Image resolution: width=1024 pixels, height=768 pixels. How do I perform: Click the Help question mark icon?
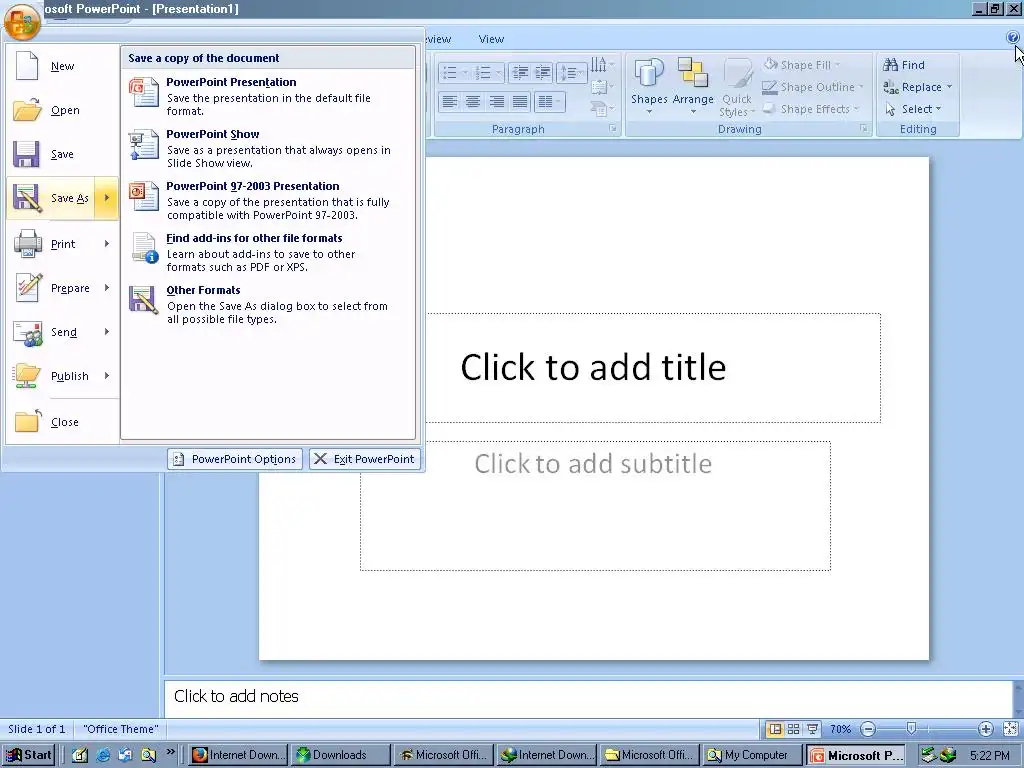coord(1012,38)
